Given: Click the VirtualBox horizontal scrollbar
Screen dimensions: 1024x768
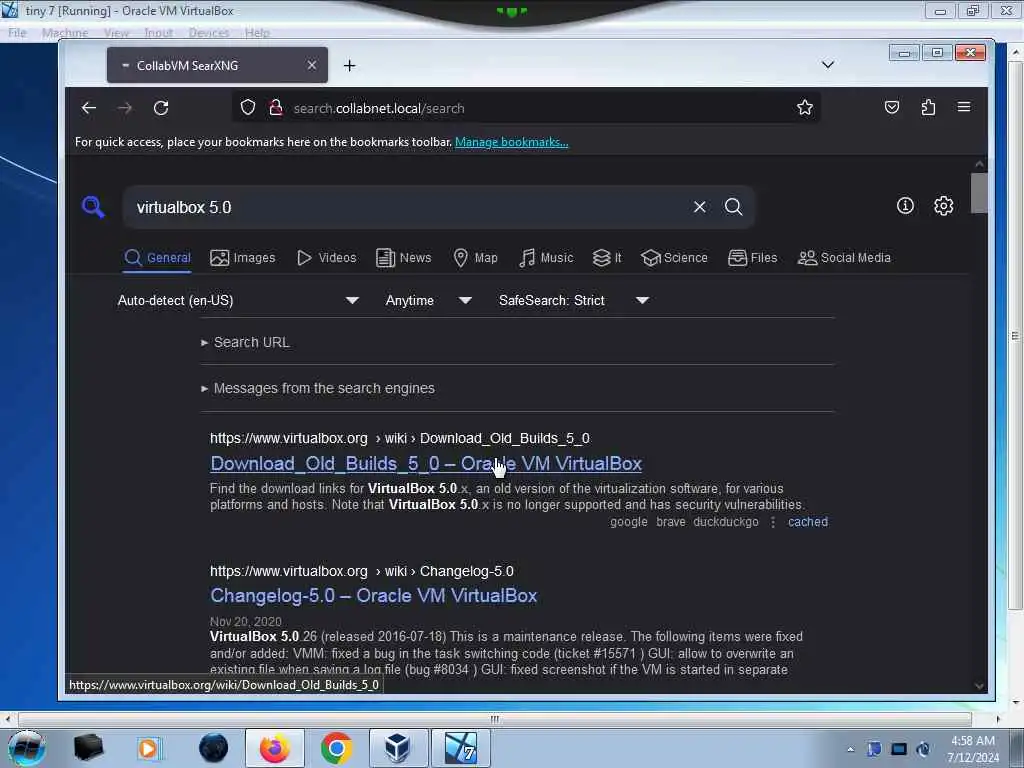Looking at the screenshot, I should 494,719.
